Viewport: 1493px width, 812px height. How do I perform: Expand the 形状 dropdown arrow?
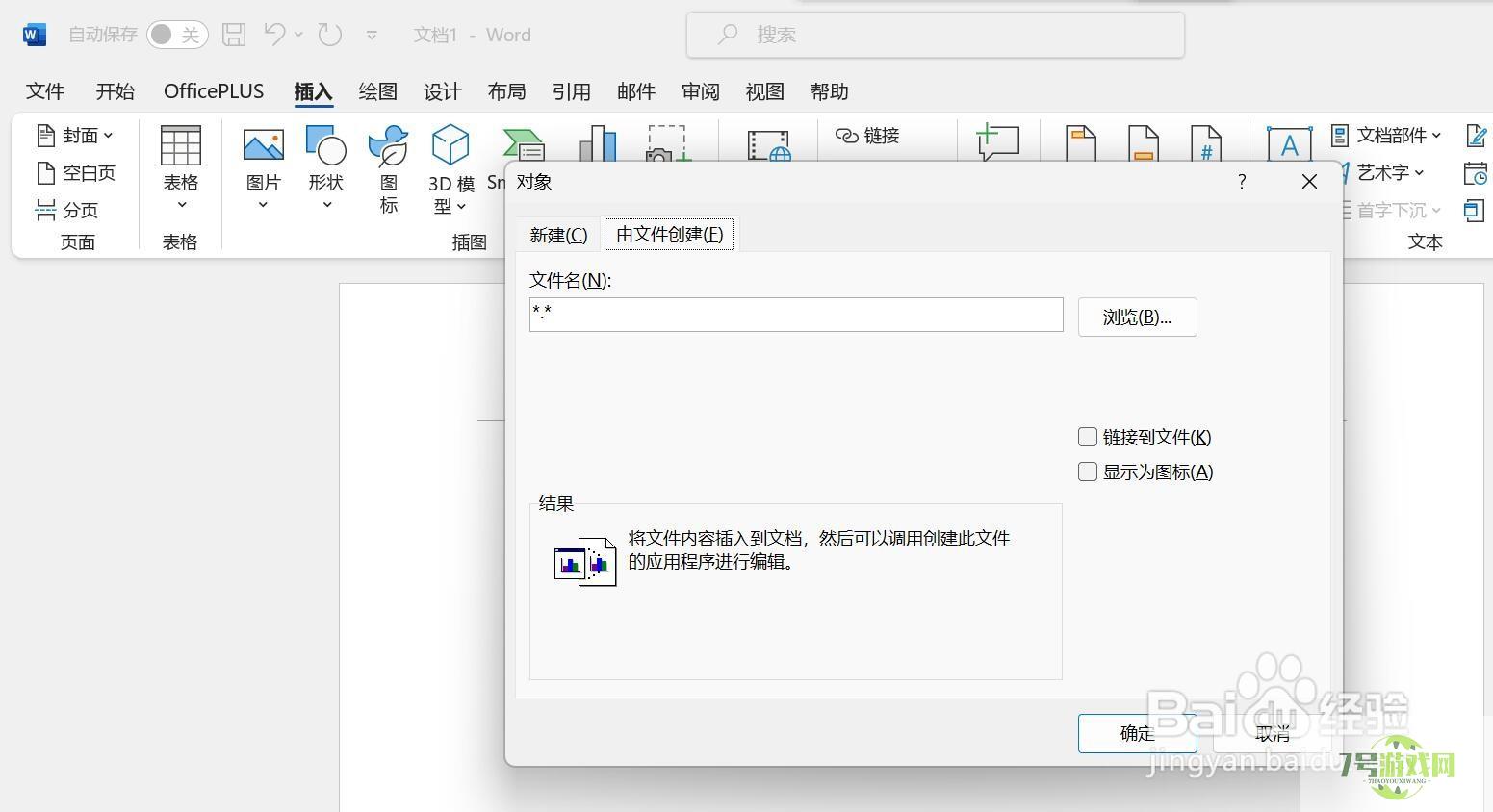326,205
